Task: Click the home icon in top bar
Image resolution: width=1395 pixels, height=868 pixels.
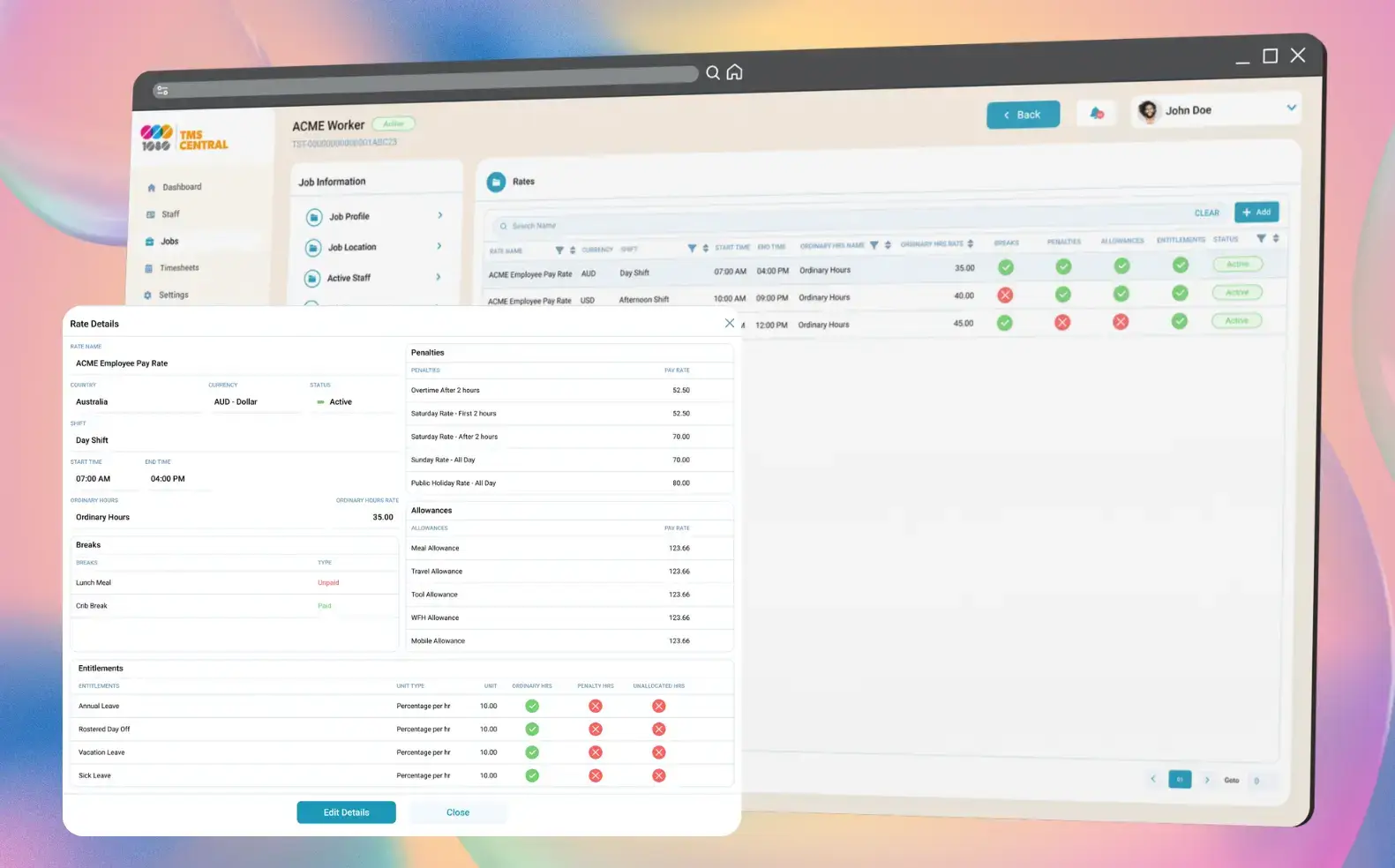Action: (x=734, y=72)
